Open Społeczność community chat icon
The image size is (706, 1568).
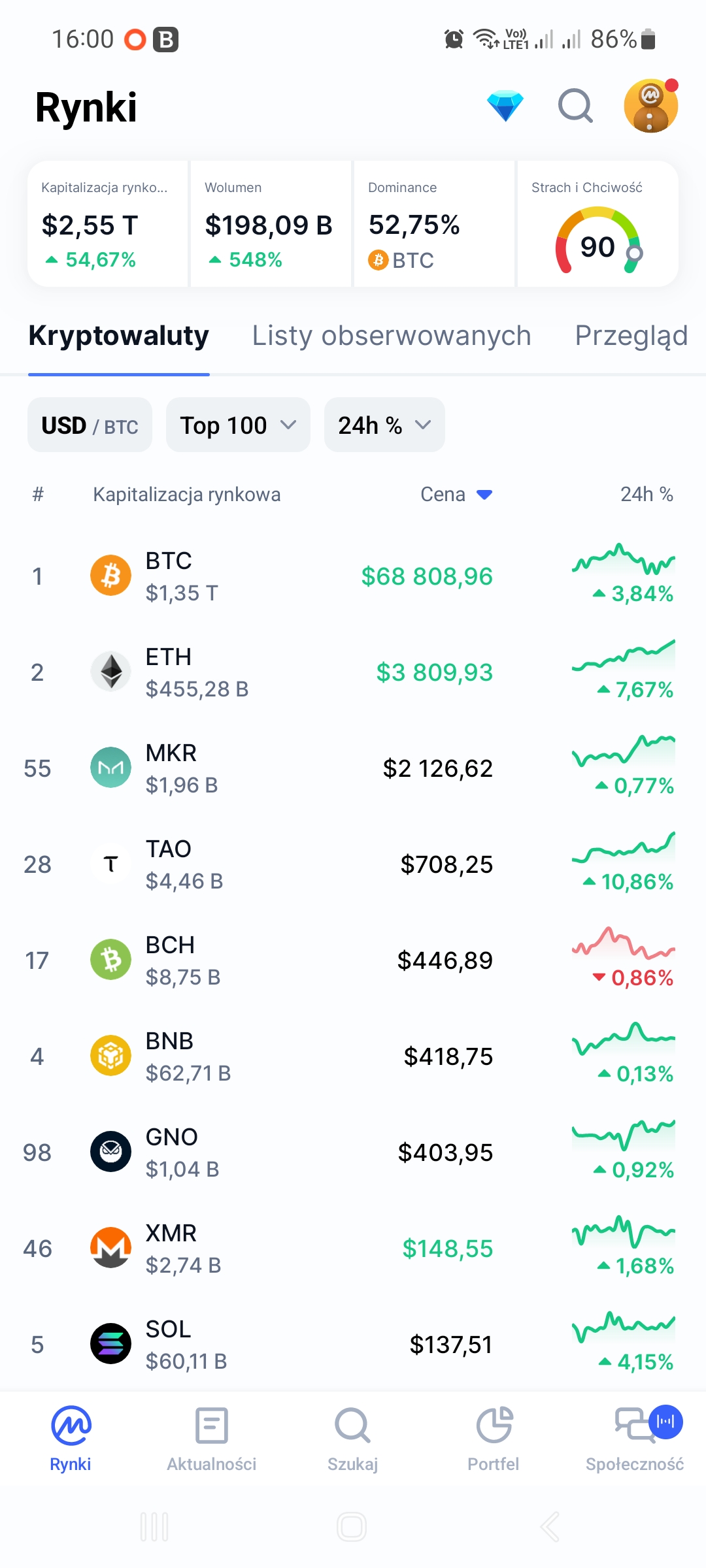[634, 1426]
